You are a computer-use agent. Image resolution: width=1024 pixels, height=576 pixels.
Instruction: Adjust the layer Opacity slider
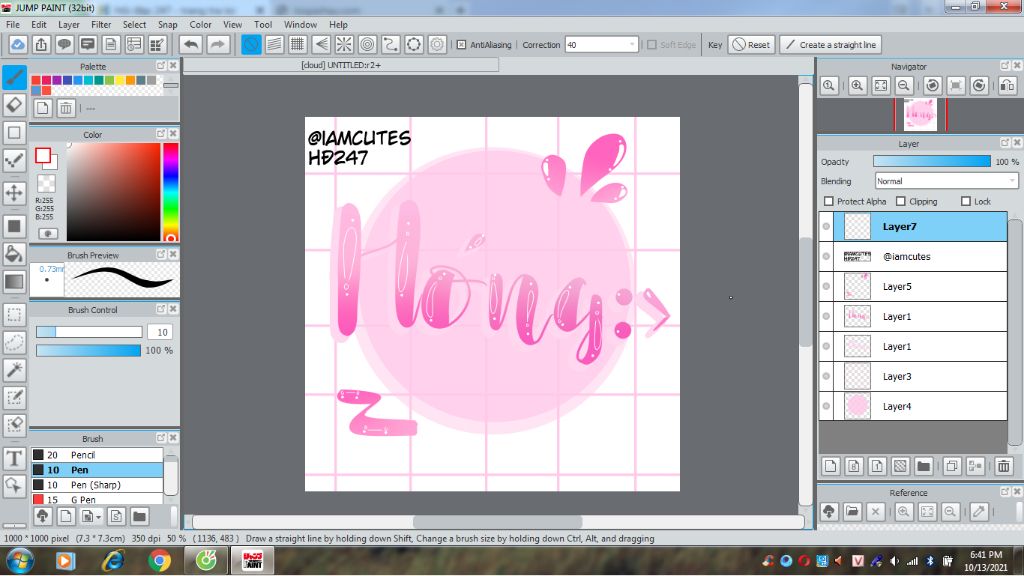pyautogui.click(x=932, y=161)
